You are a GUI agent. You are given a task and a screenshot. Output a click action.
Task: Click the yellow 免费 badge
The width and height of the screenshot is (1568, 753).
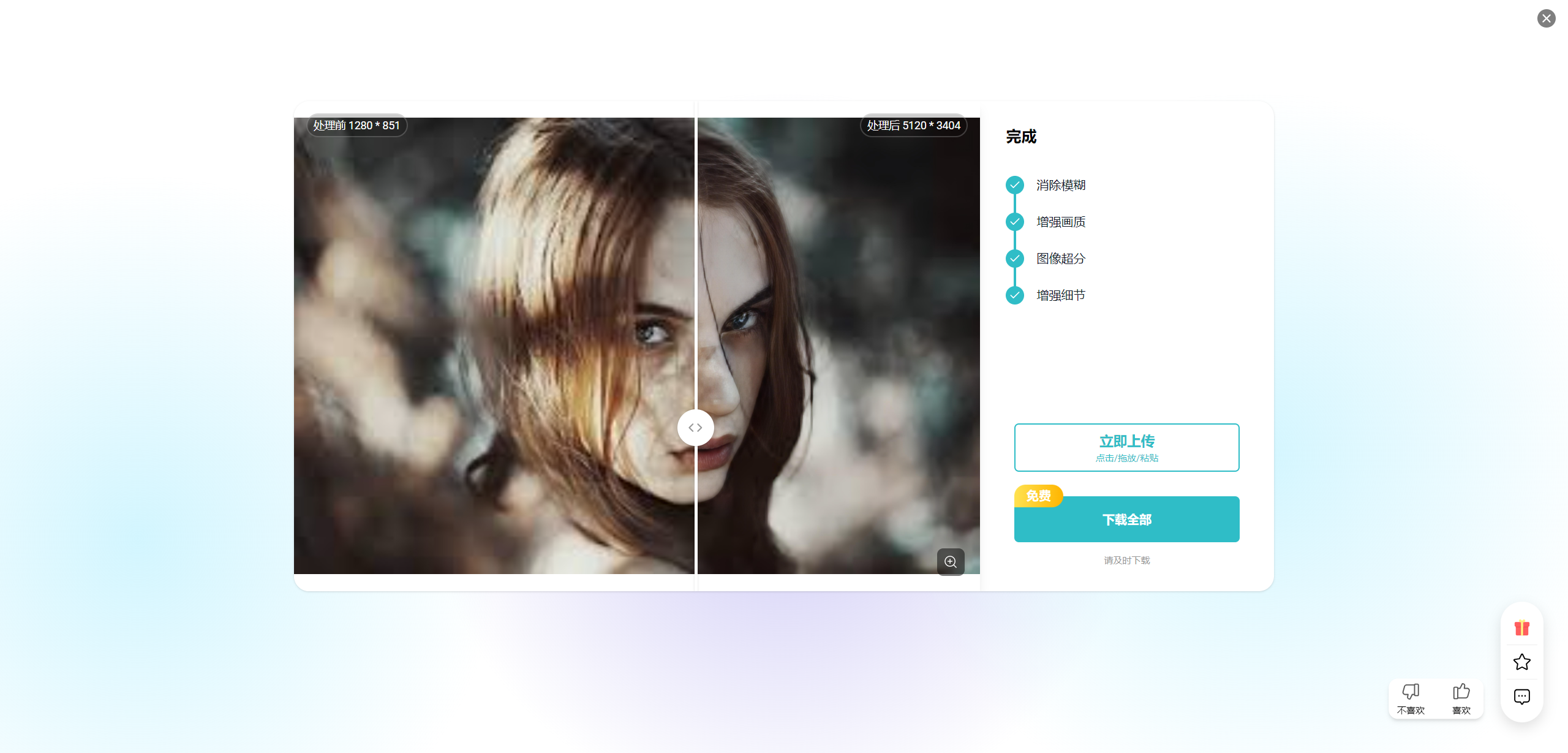pyautogui.click(x=1038, y=496)
